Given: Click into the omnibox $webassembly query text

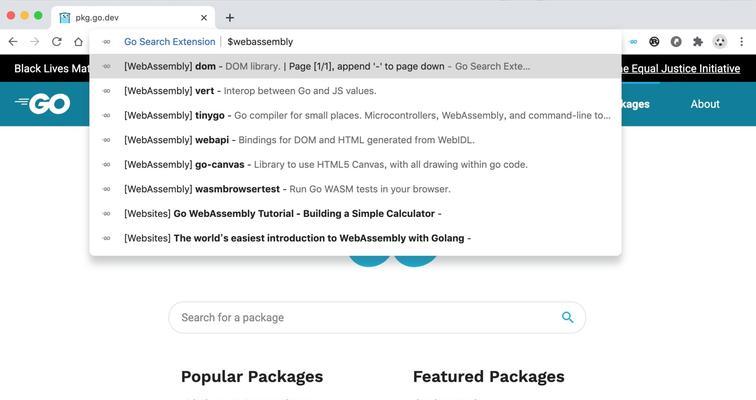Looking at the screenshot, I should 260,42.
